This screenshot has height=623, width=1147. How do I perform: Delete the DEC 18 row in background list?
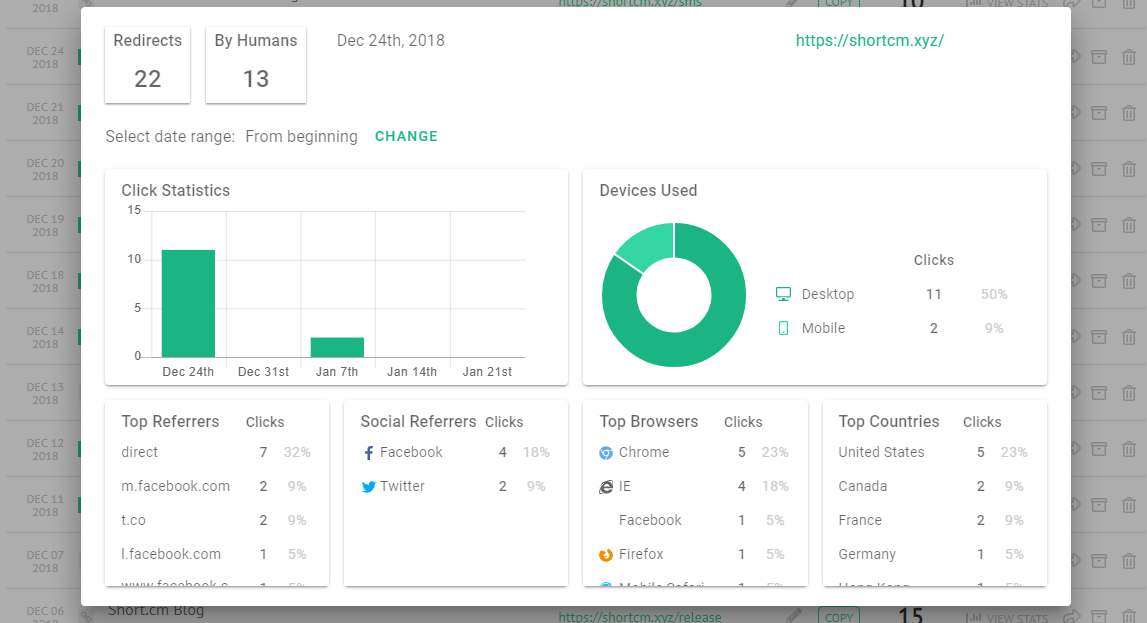coord(1129,281)
